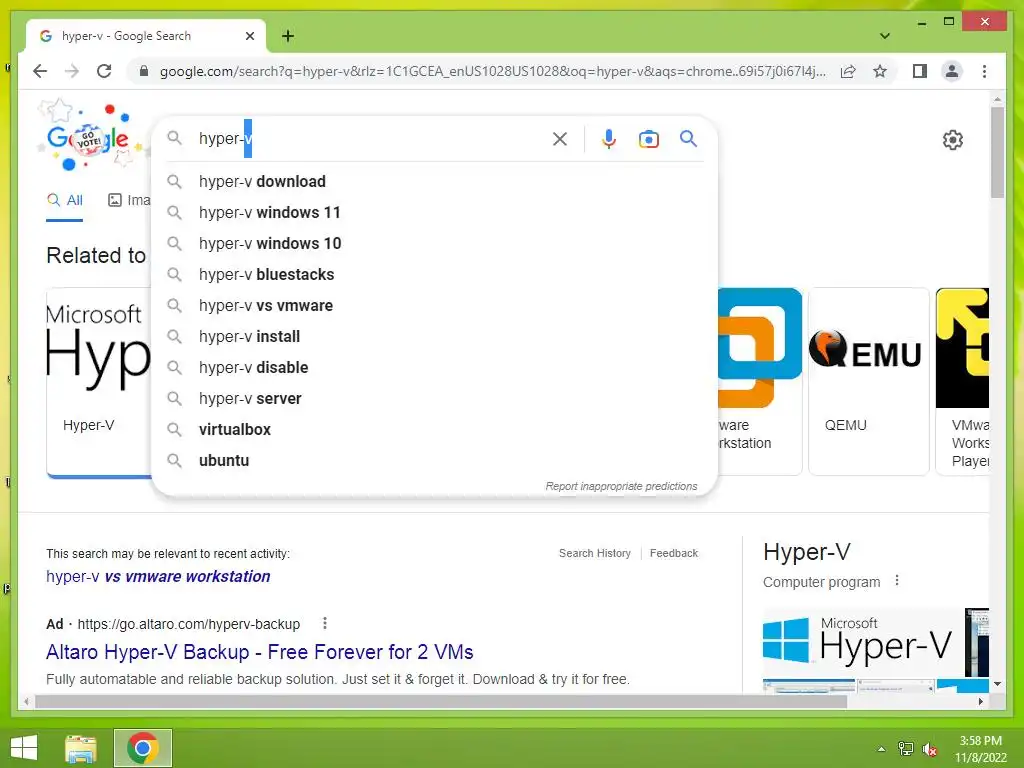The height and width of the screenshot is (768, 1024).
Task: Click the horizontal scrollbar thumb
Action: coord(440,701)
